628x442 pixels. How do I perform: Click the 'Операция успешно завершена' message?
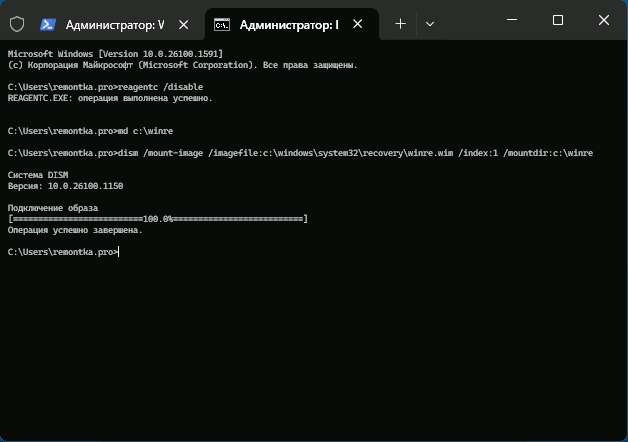point(75,229)
